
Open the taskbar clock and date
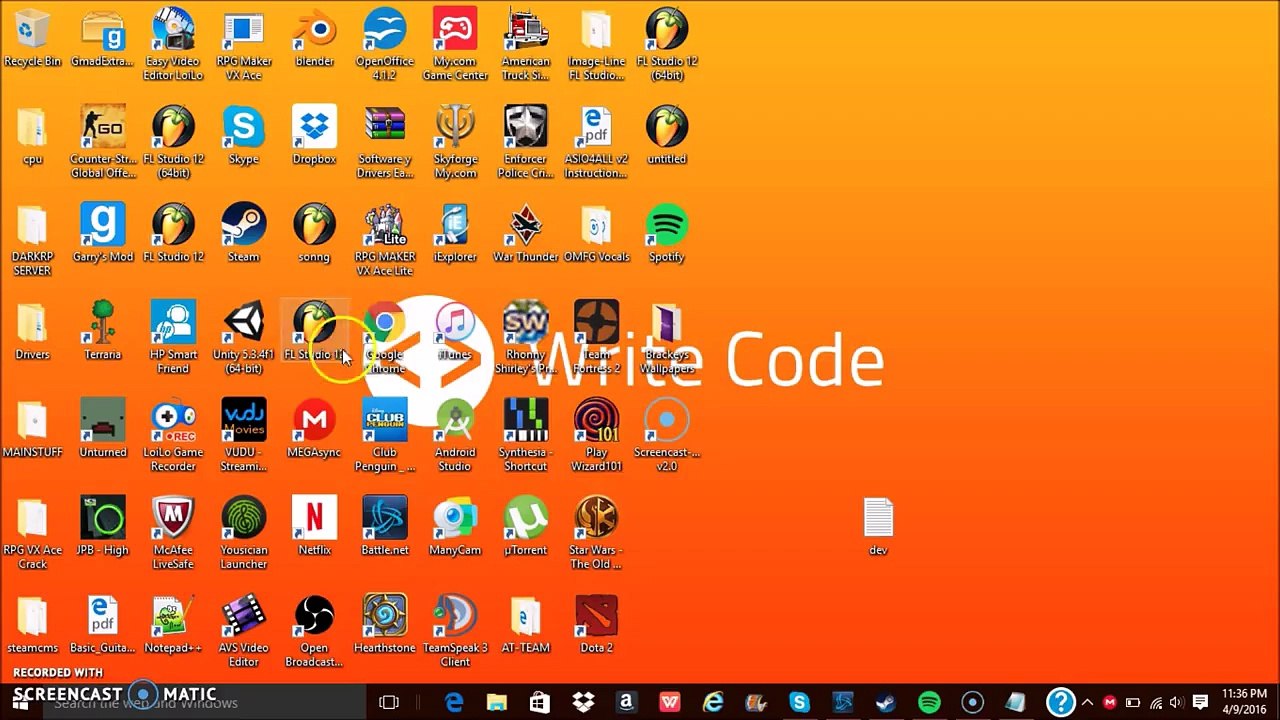[1244, 702]
